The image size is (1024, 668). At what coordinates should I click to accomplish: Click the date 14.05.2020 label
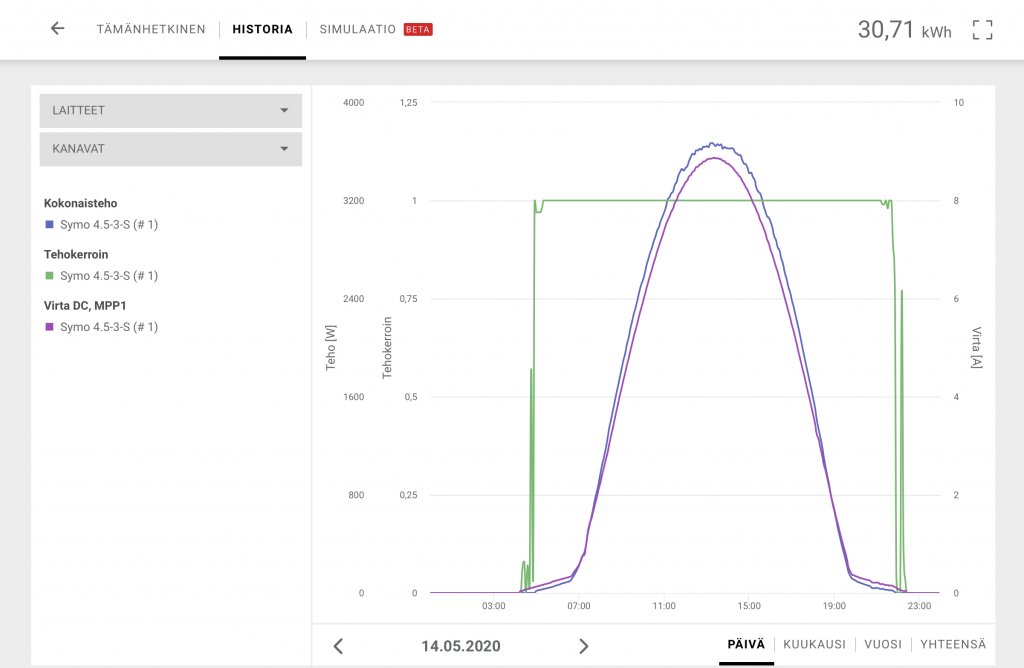(461, 646)
